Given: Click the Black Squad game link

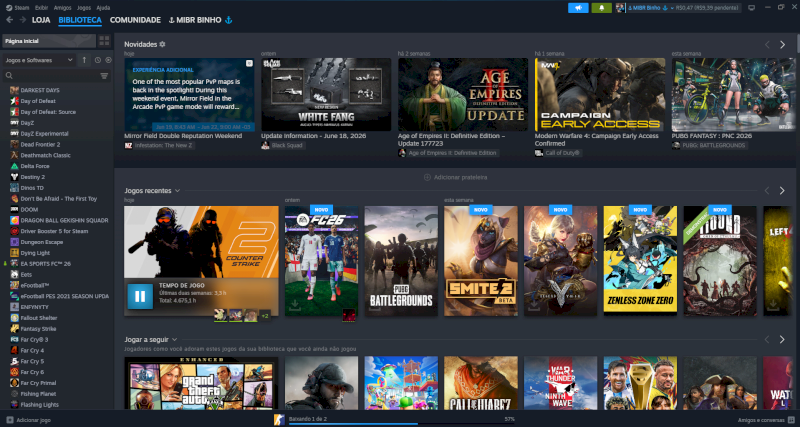Looking at the screenshot, I should (x=283, y=146).
